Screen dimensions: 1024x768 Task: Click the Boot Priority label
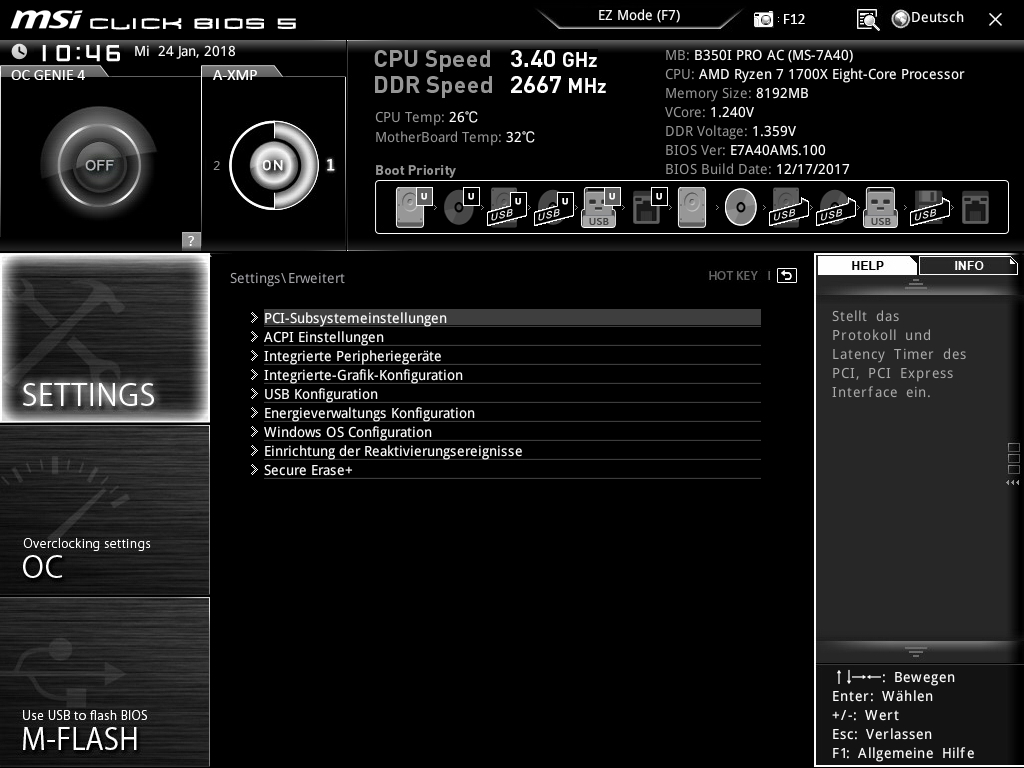415,170
